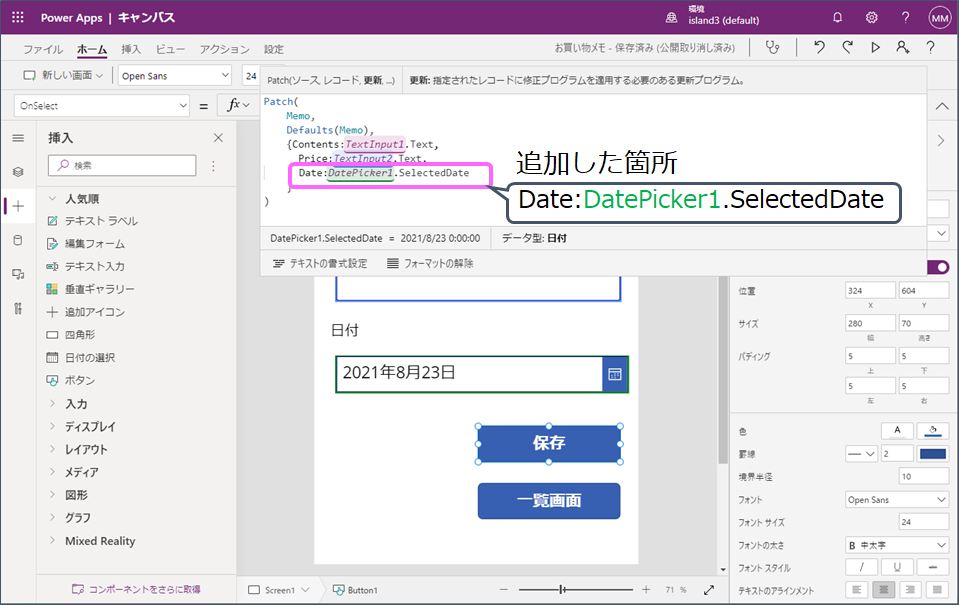Screen dimensions: 959x605
Task: Fit canvas to window icon
Action: pyautogui.click(x=709, y=590)
